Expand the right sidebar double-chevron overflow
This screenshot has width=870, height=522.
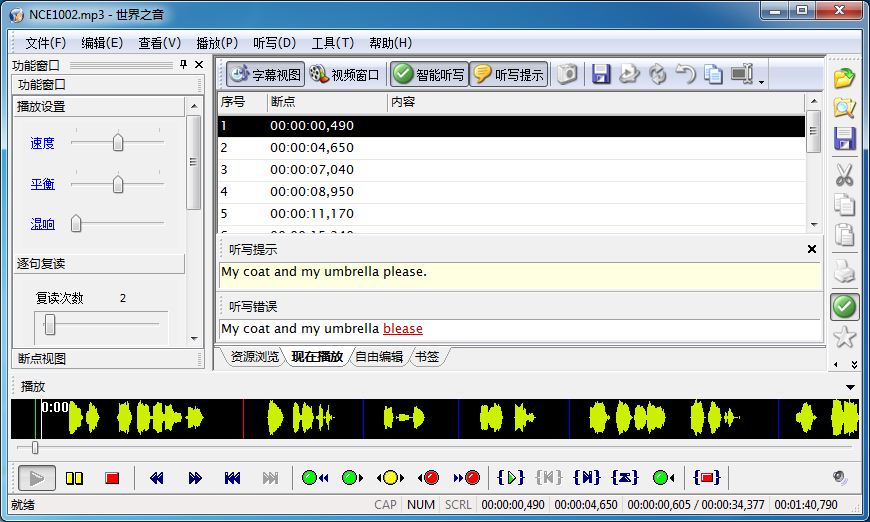854,364
